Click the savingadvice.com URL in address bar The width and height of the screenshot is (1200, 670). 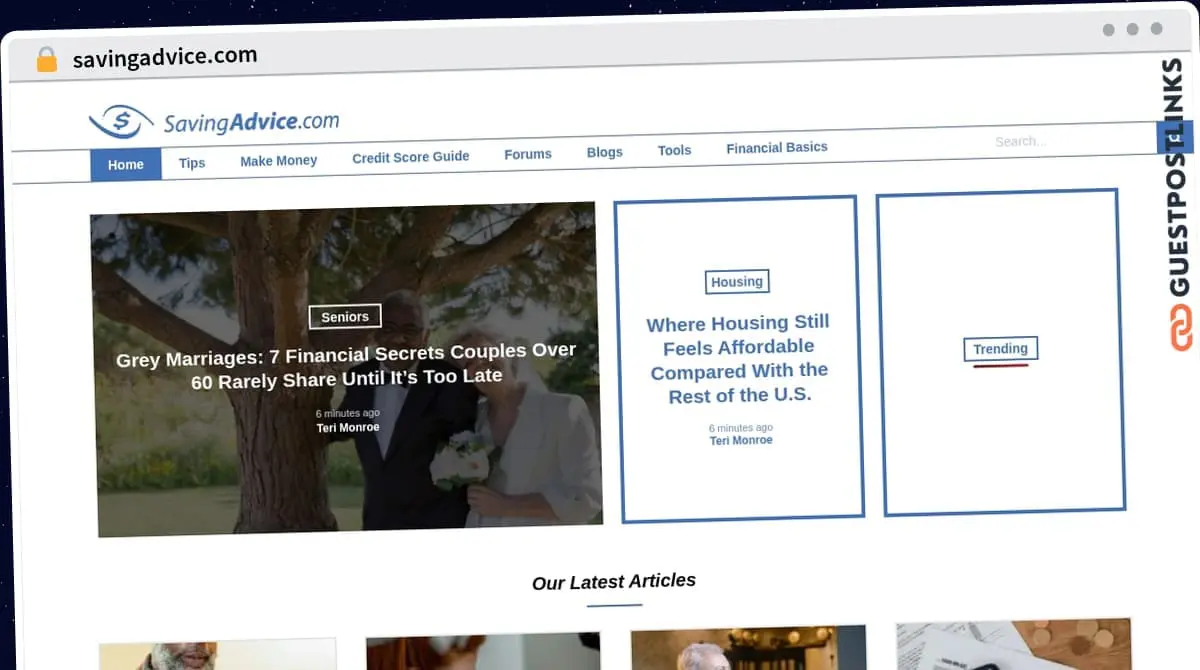point(165,57)
